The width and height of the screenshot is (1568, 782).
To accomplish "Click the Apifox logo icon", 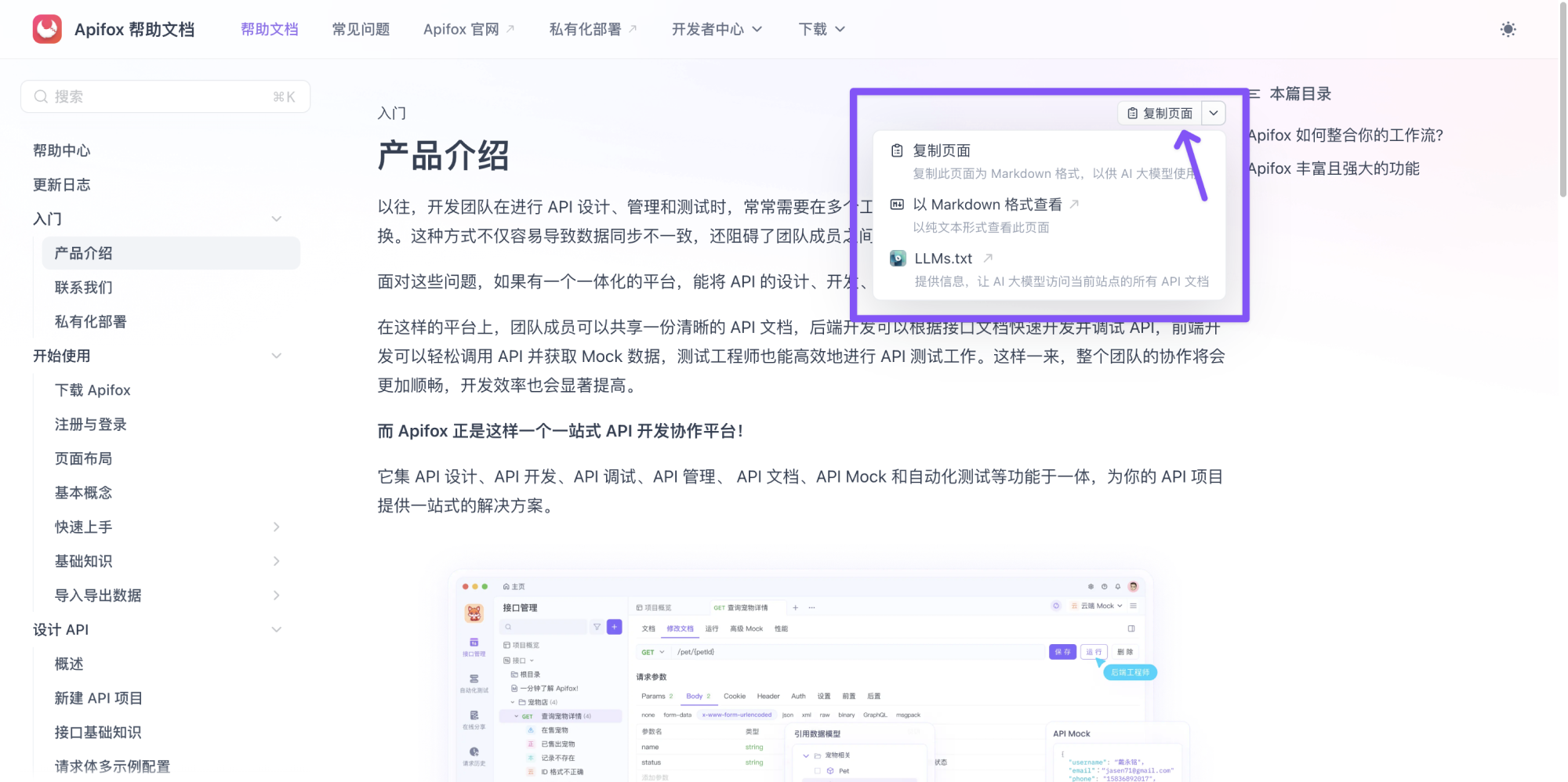I will [47, 29].
